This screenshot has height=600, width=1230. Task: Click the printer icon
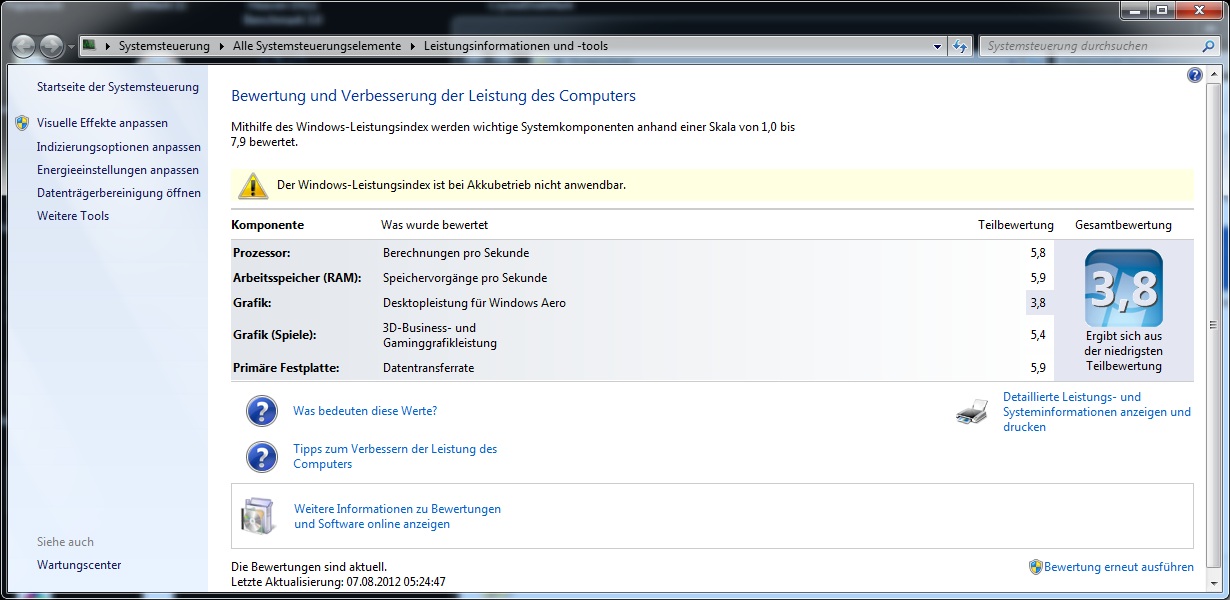point(972,411)
